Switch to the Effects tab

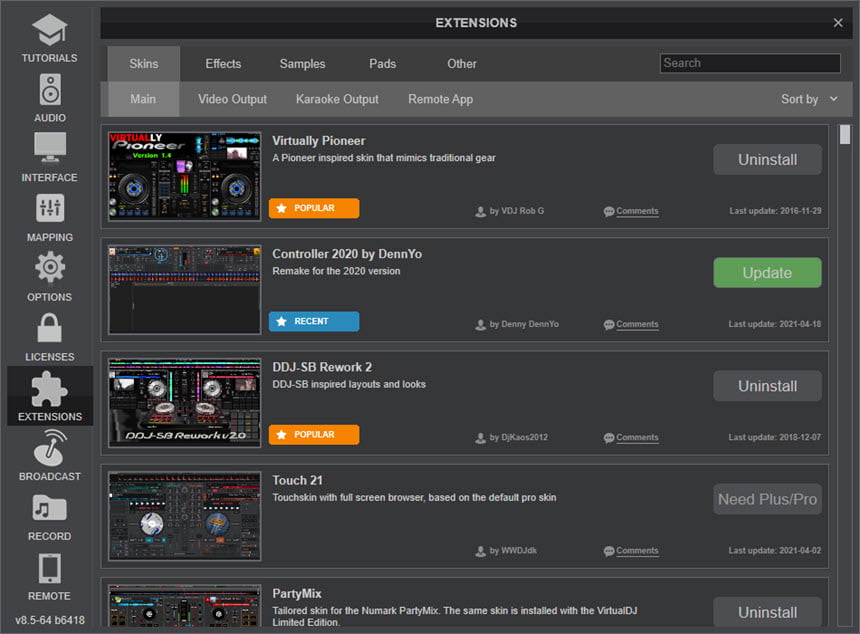point(223,64)
